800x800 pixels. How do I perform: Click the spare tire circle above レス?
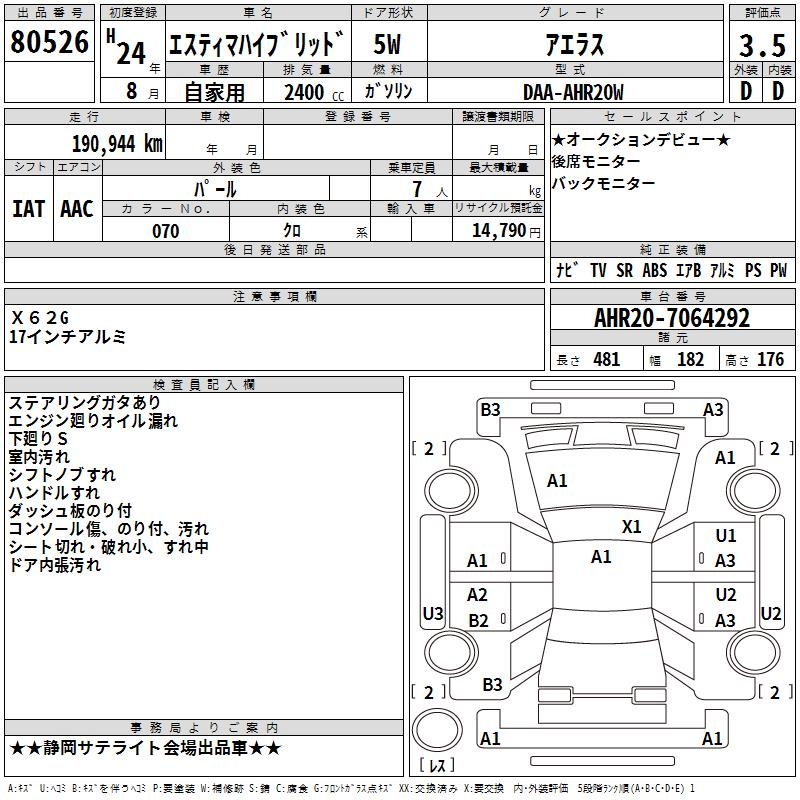click(x=437, y=730)
